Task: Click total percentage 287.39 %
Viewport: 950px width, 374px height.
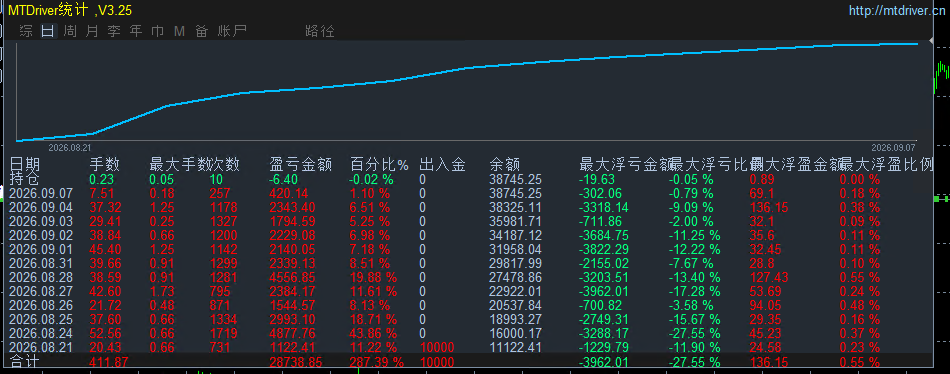Action: tap(377, 362)
